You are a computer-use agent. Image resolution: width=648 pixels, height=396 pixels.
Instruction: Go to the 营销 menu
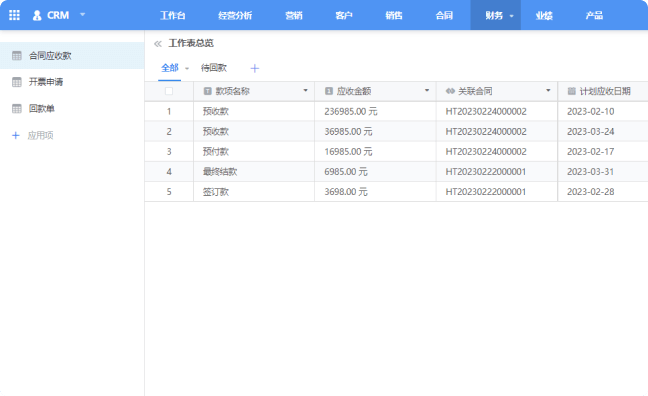point(294,15)
